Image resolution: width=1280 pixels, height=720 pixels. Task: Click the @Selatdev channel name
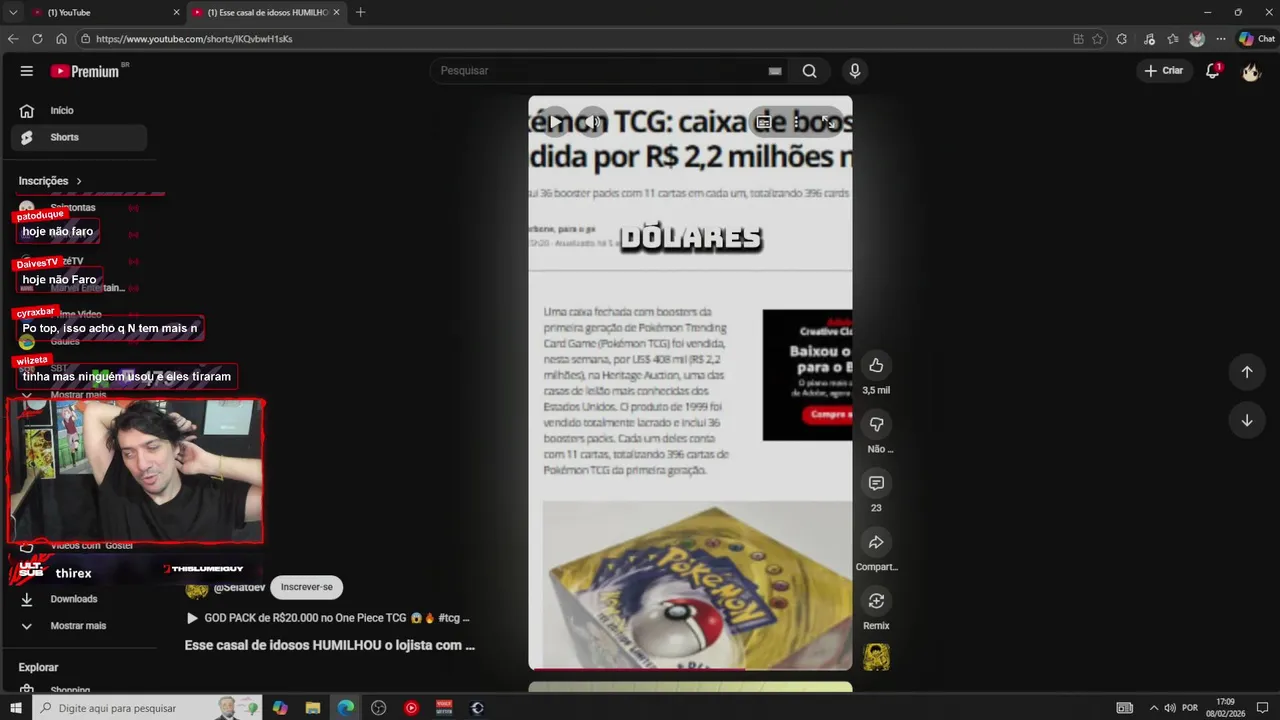click(x=239, y=588)
